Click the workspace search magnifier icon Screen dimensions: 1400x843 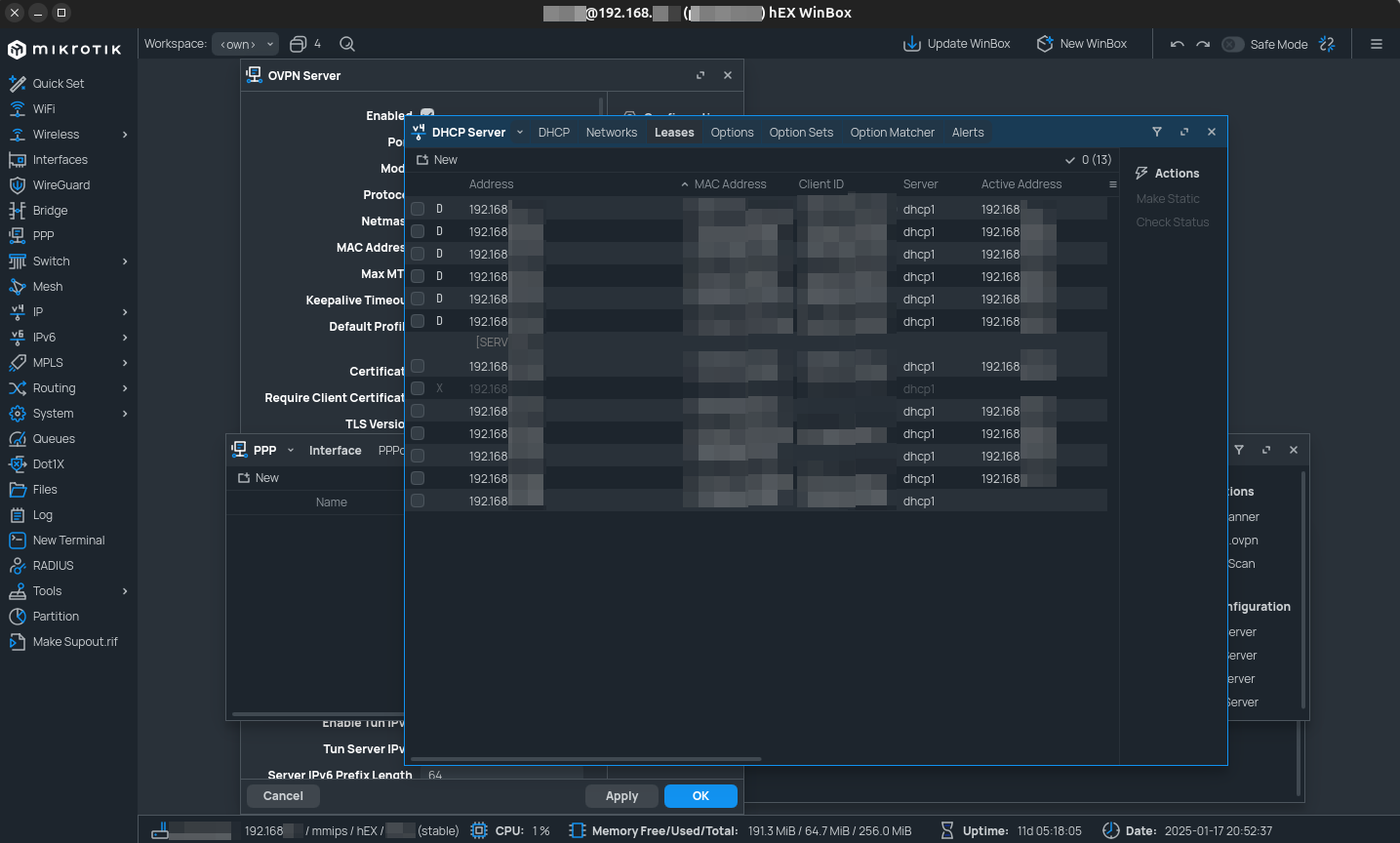click(347, 44)
